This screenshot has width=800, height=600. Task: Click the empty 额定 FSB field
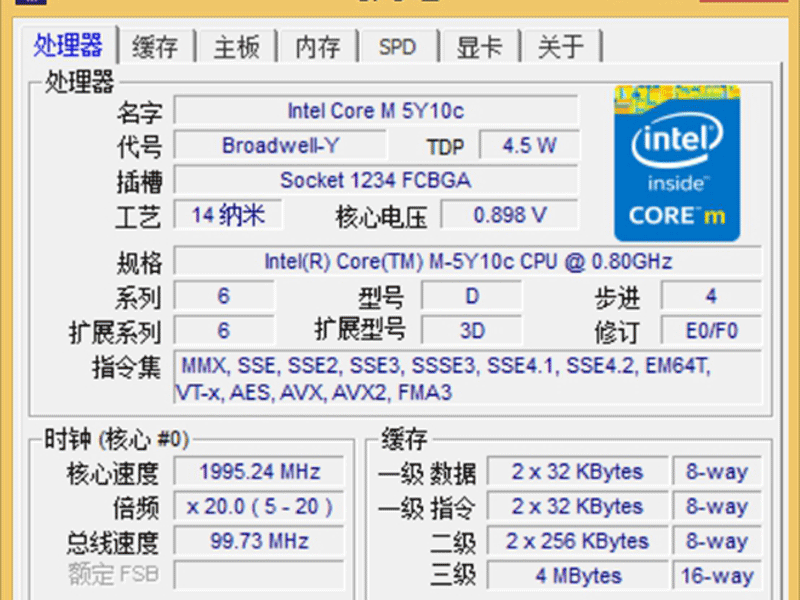(x=259, y=576)
